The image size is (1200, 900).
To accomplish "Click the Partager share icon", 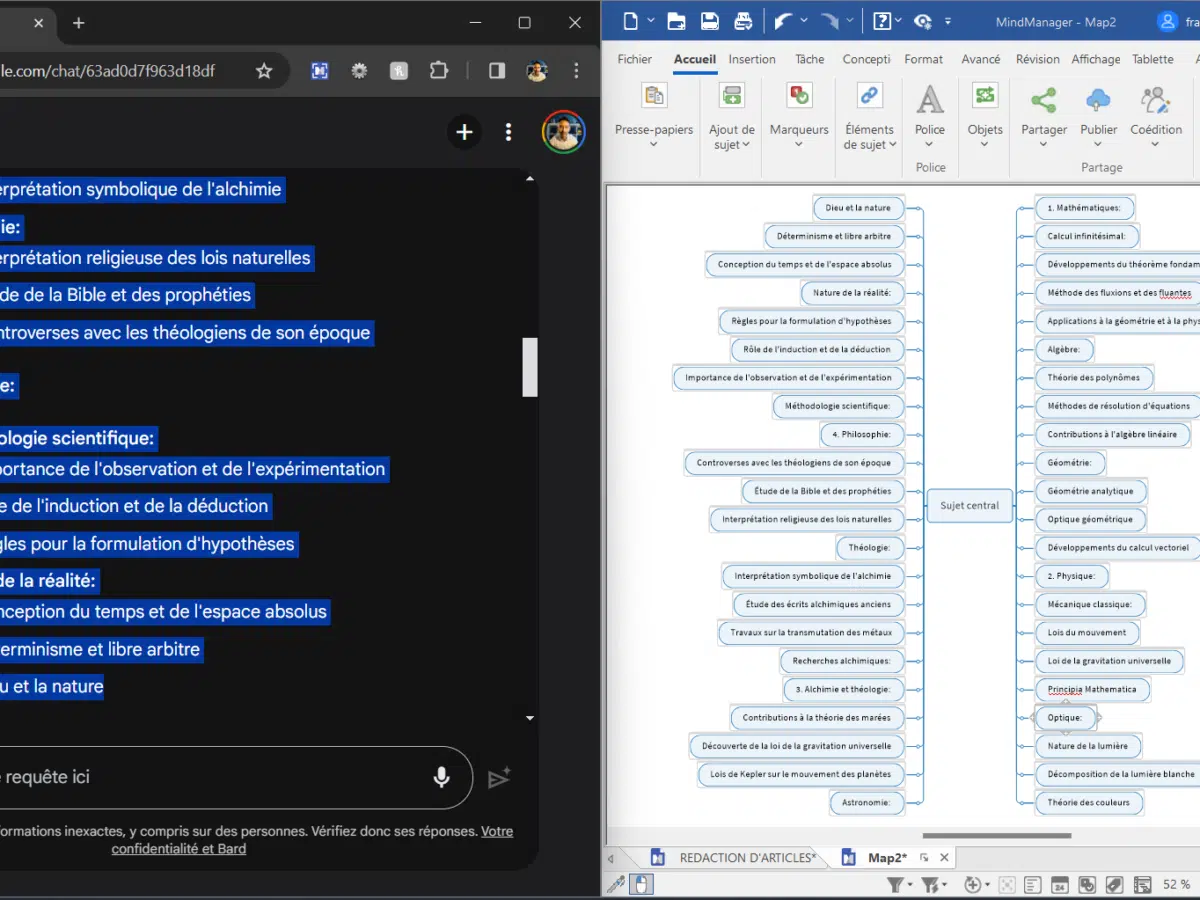I will 1043,100.
